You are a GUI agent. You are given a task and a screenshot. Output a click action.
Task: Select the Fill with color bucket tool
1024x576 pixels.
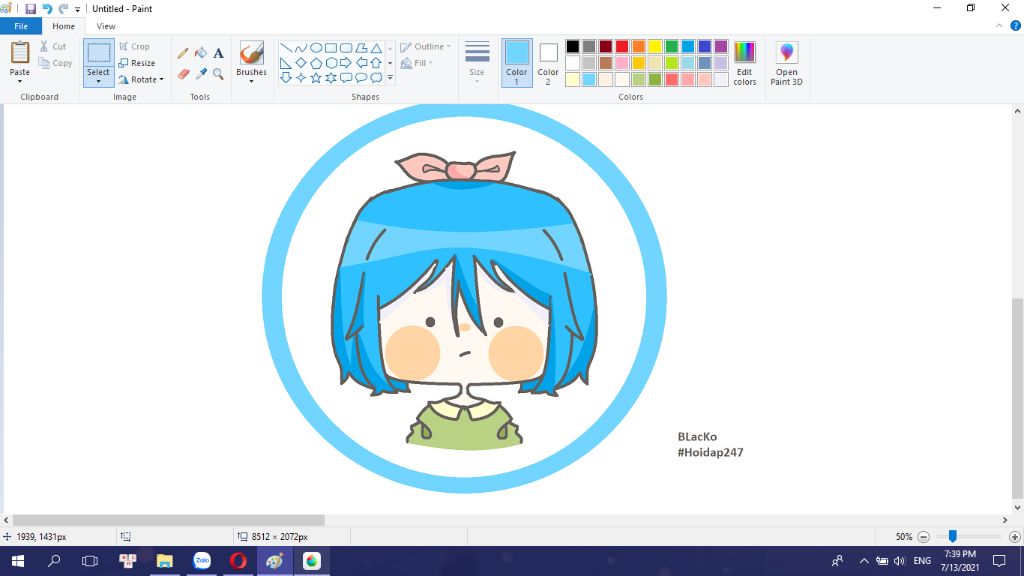click(x=200, y=53)
